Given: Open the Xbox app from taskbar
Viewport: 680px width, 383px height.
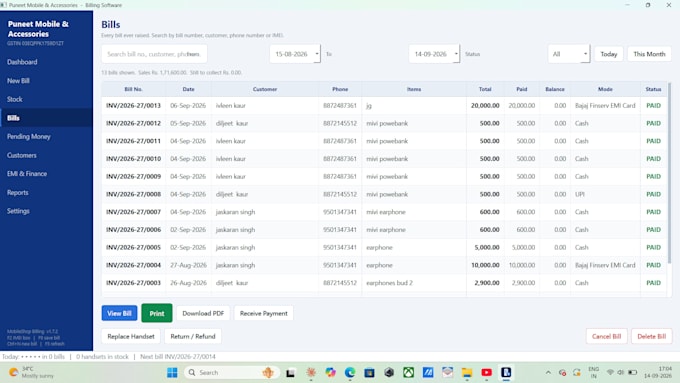Looking at the screenshot, I should click(409, 373).
